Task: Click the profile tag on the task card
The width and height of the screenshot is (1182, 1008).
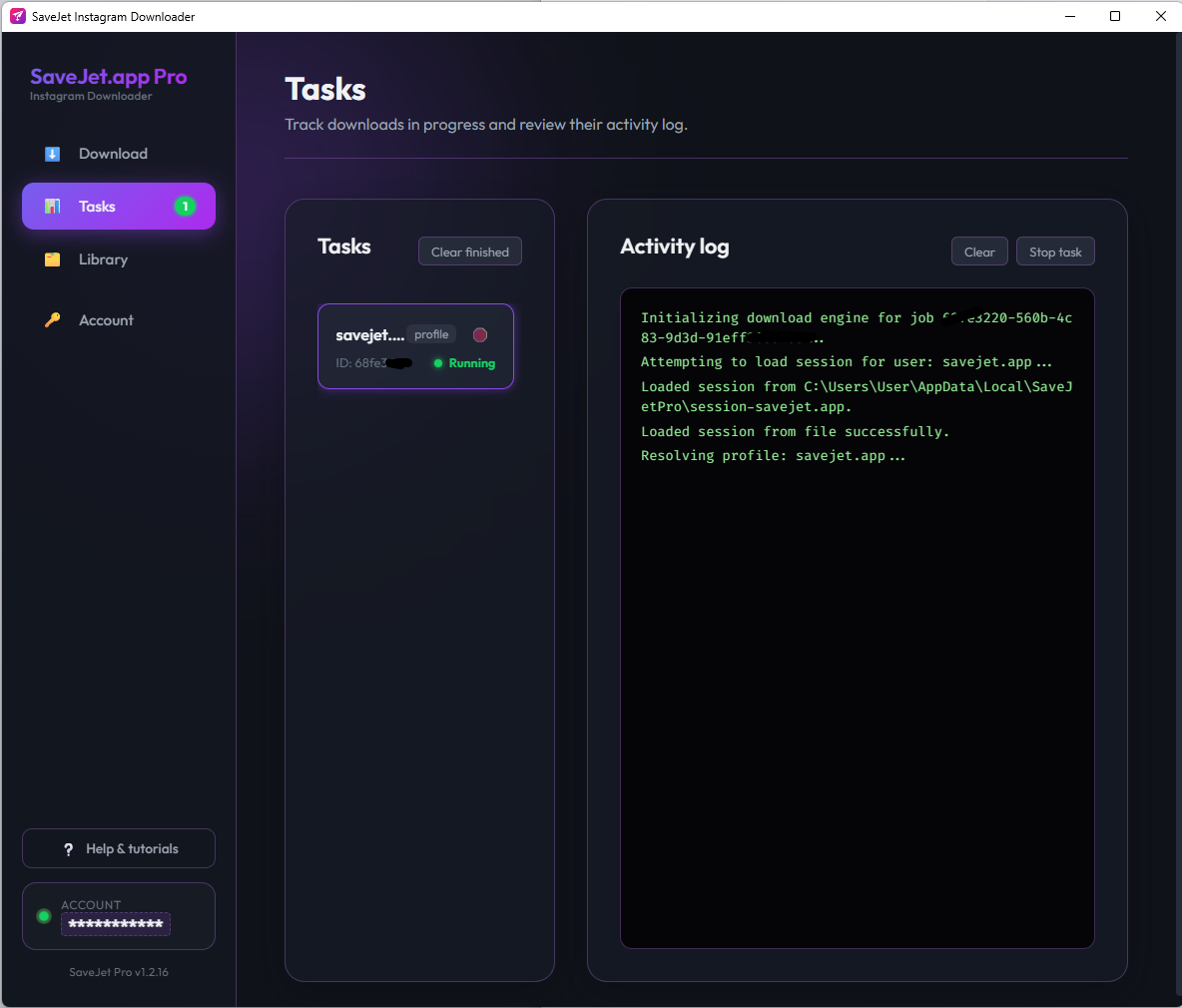Action: pos(431,334)
